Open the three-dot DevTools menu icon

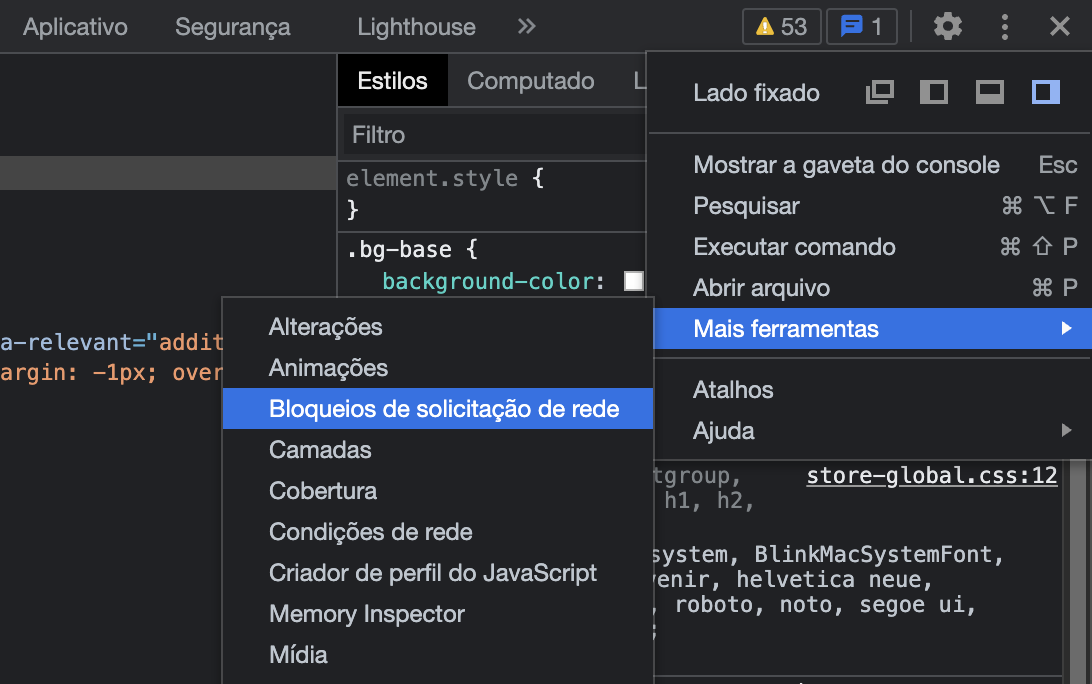point(1004,27)
